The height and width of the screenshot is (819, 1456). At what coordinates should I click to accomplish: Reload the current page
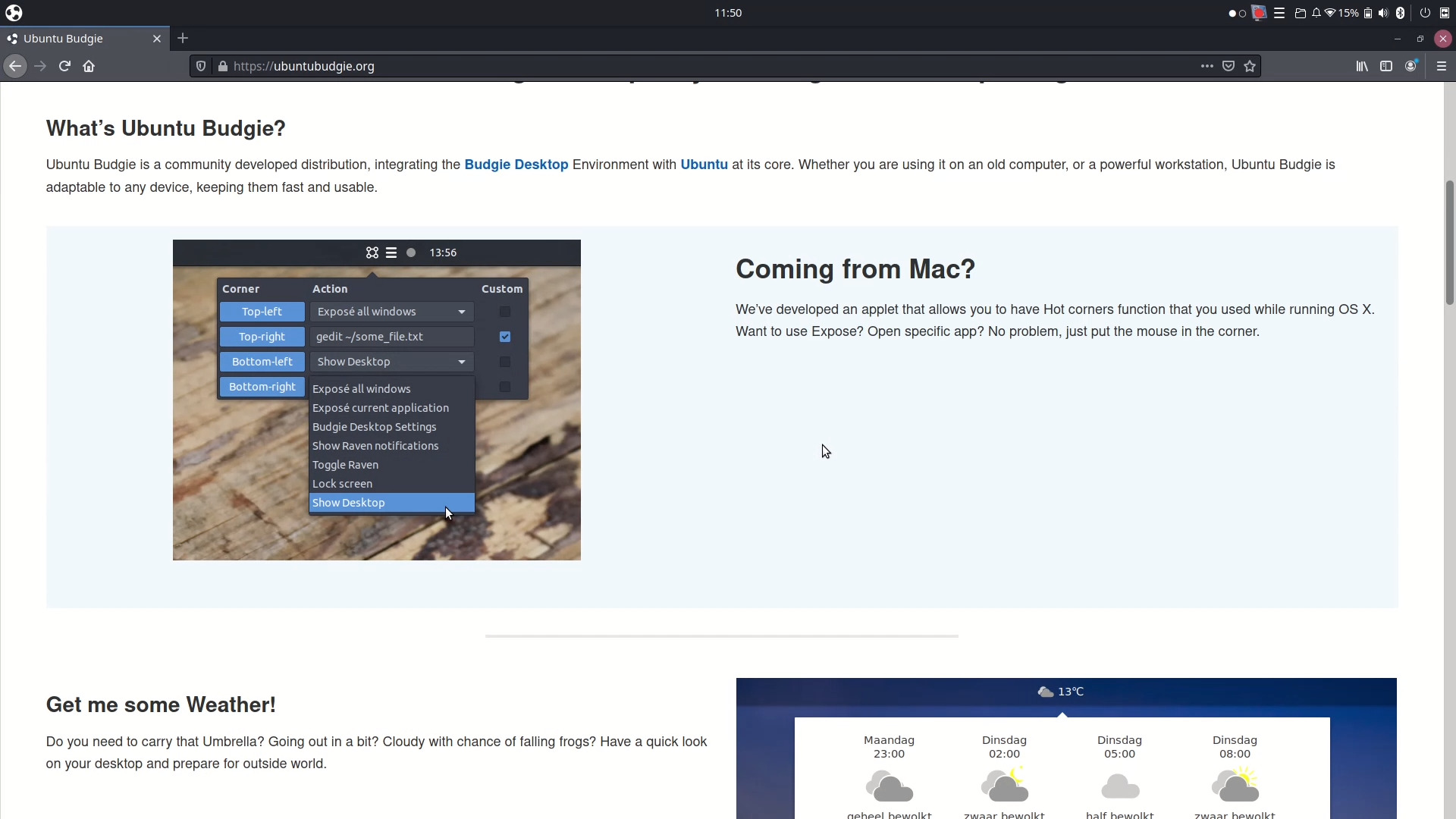pyautogui.click(x=64, y=67)
